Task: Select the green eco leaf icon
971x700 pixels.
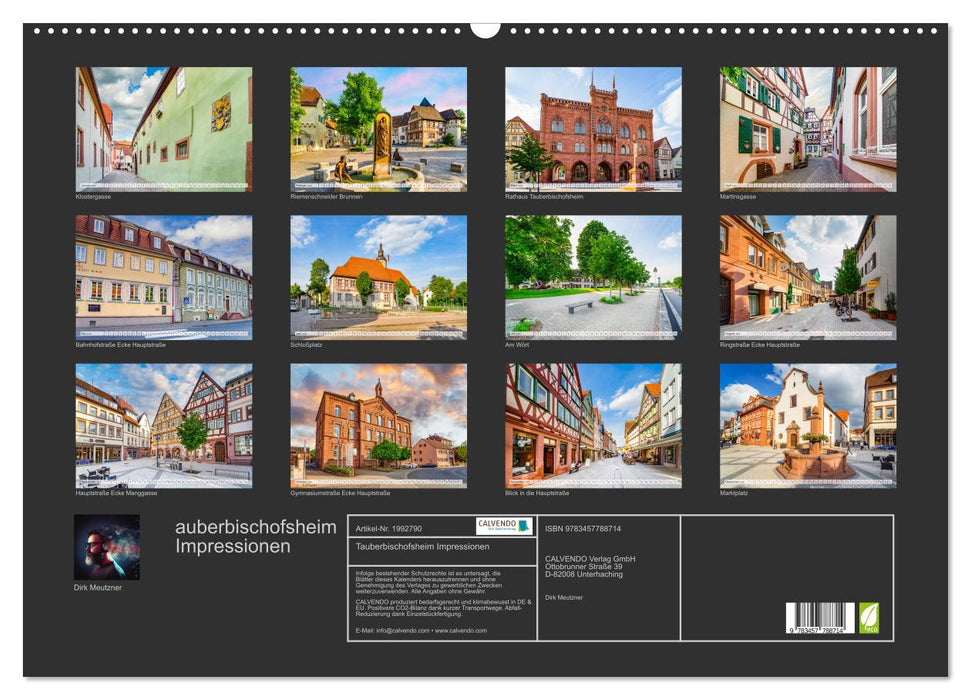Action: tap(869, 618)
